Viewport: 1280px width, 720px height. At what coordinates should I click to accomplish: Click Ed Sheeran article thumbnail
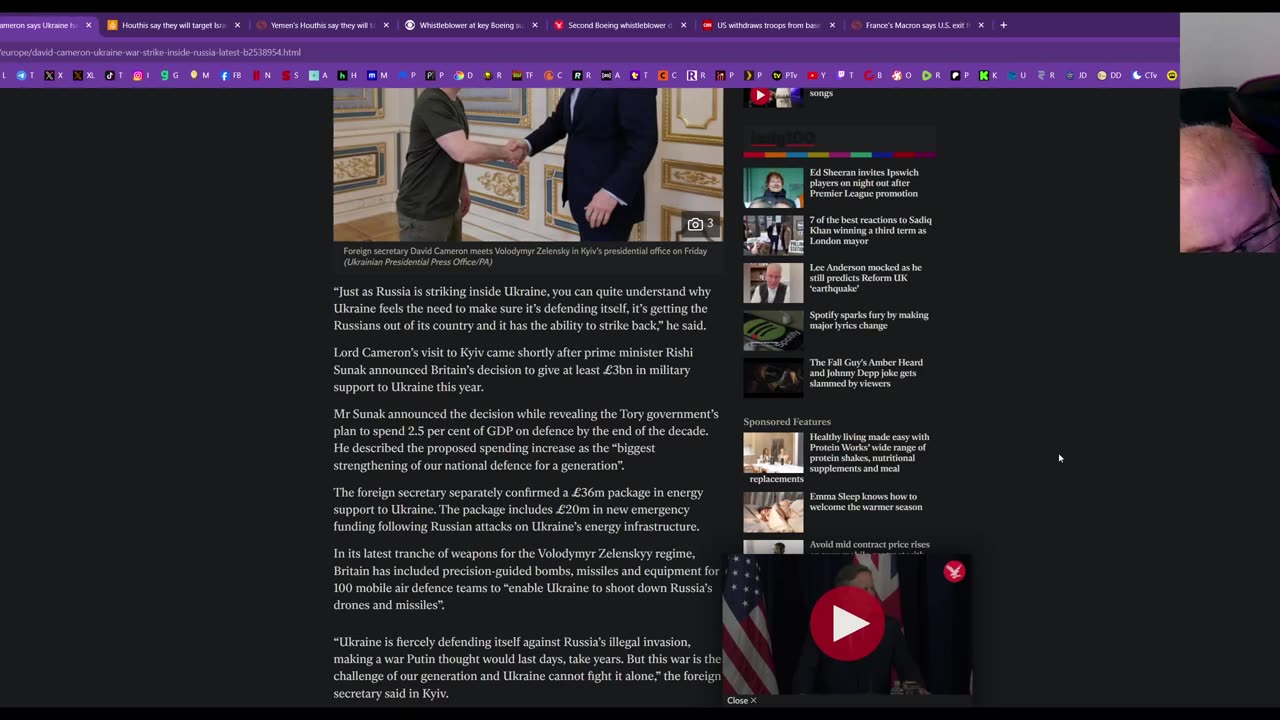[773, 188]
